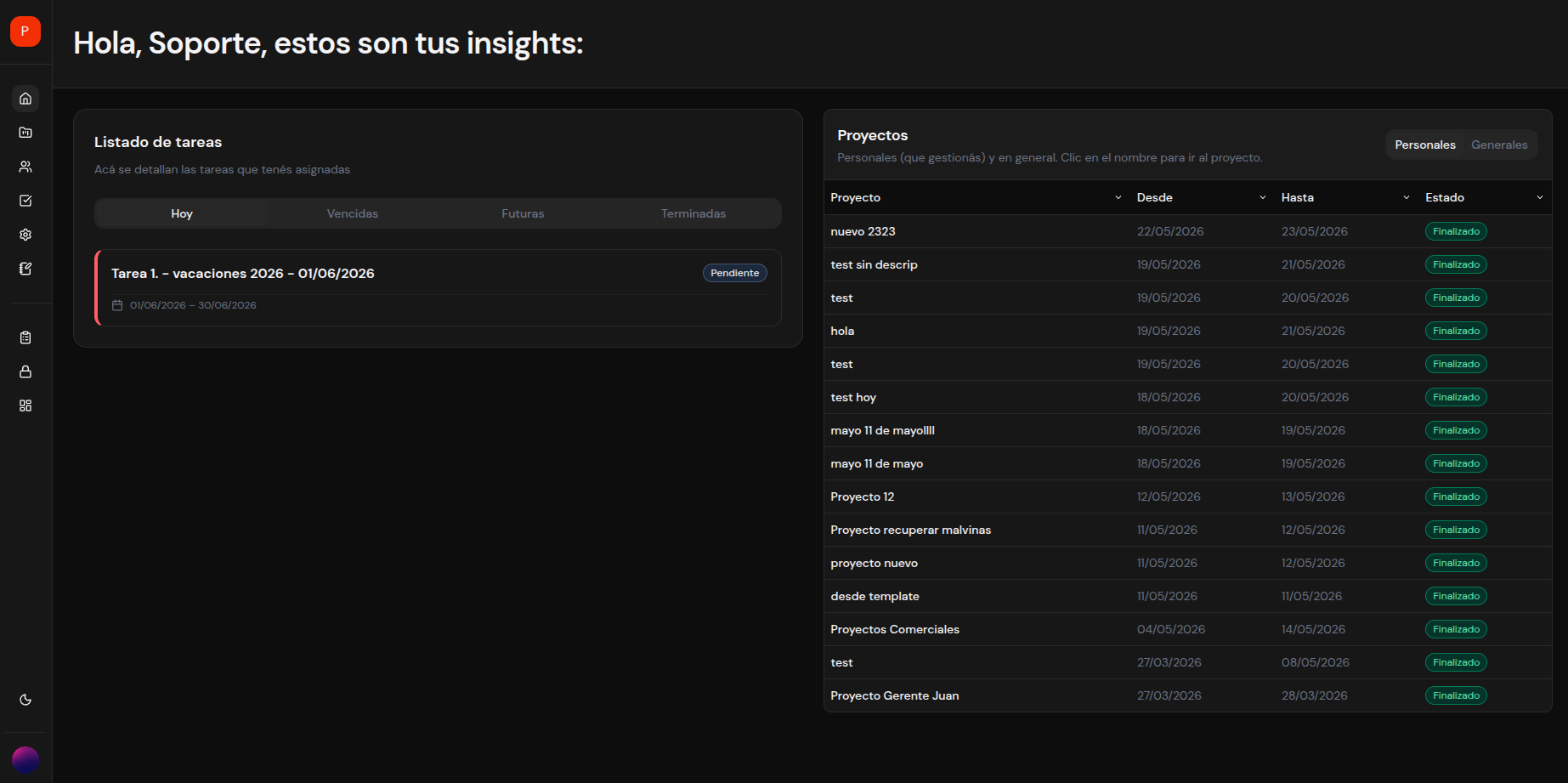
Task: Open the checkbox tasks icon in sidebar
Action: [25, 201]
